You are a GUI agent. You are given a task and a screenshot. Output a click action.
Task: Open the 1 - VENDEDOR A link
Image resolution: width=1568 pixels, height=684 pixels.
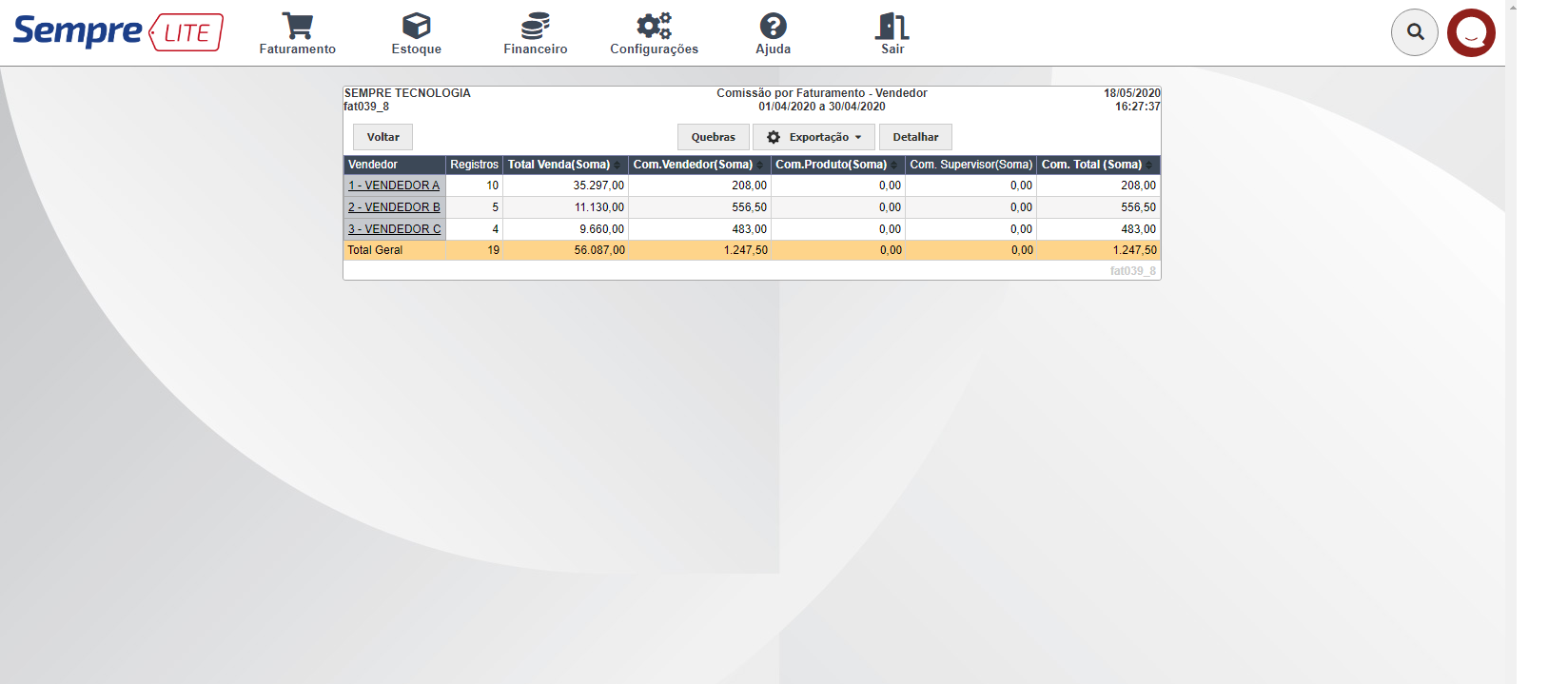point(394,186)
